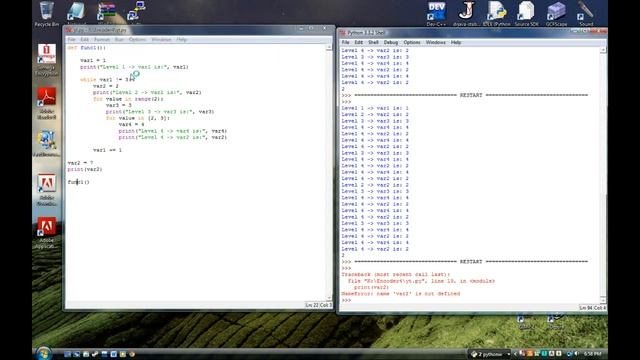Open the Dev-C++ desktop shortcut
The image size is (640, 360).
pyautogui.click(x=436, y=13)
